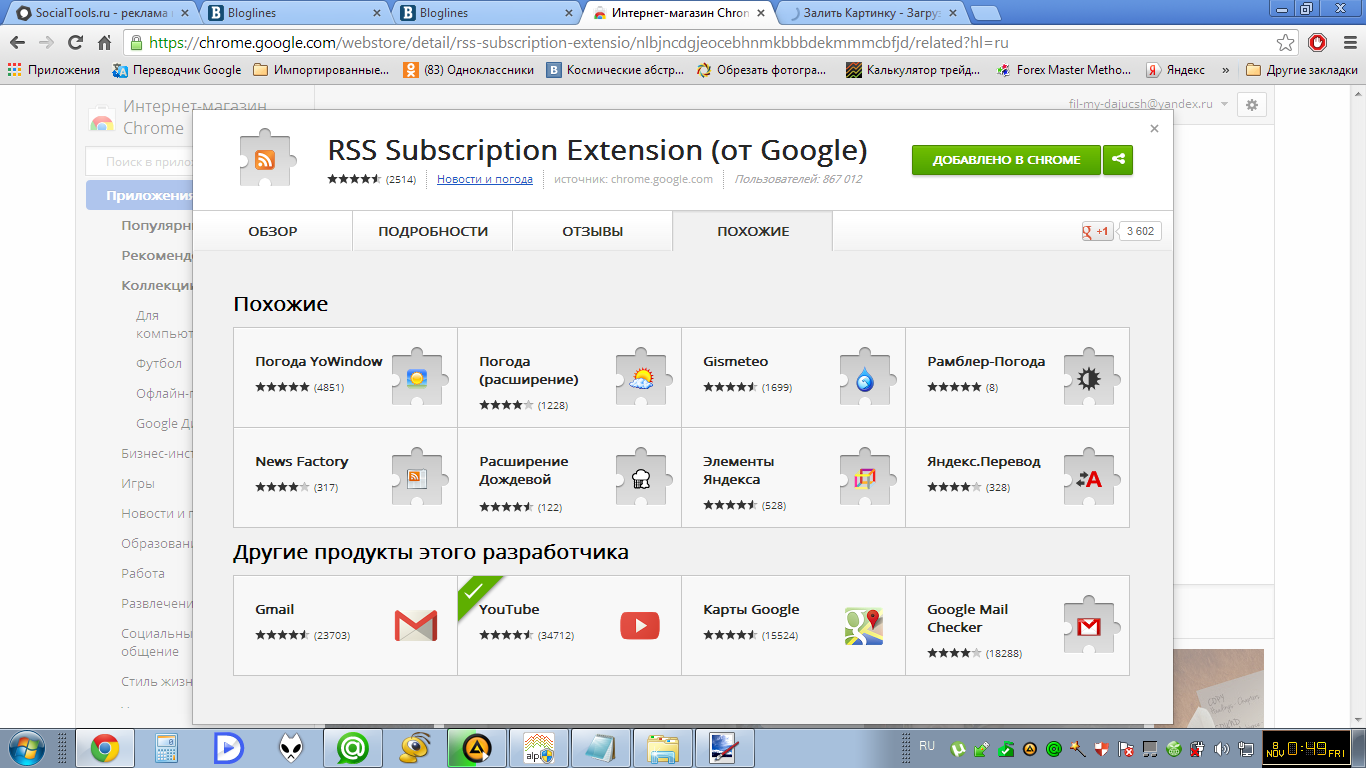The height and width of the screenshot is (768, 1366).
Task: Open the Яндекс bookmark
Action: 1175,70
